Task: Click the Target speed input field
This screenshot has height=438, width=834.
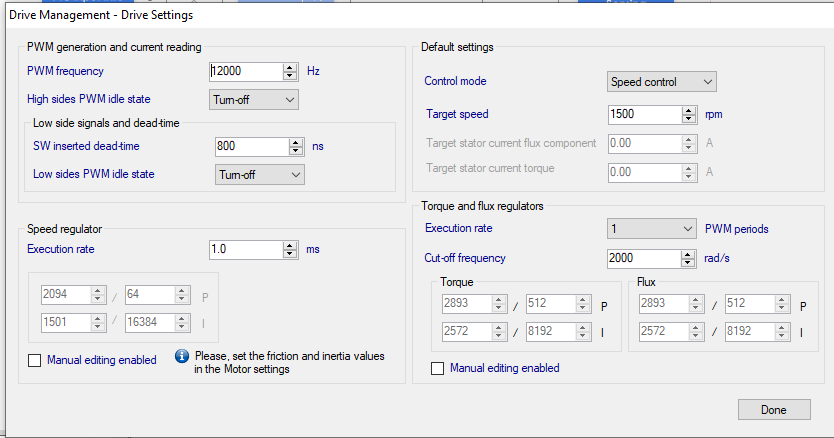Action: point(645,114)
